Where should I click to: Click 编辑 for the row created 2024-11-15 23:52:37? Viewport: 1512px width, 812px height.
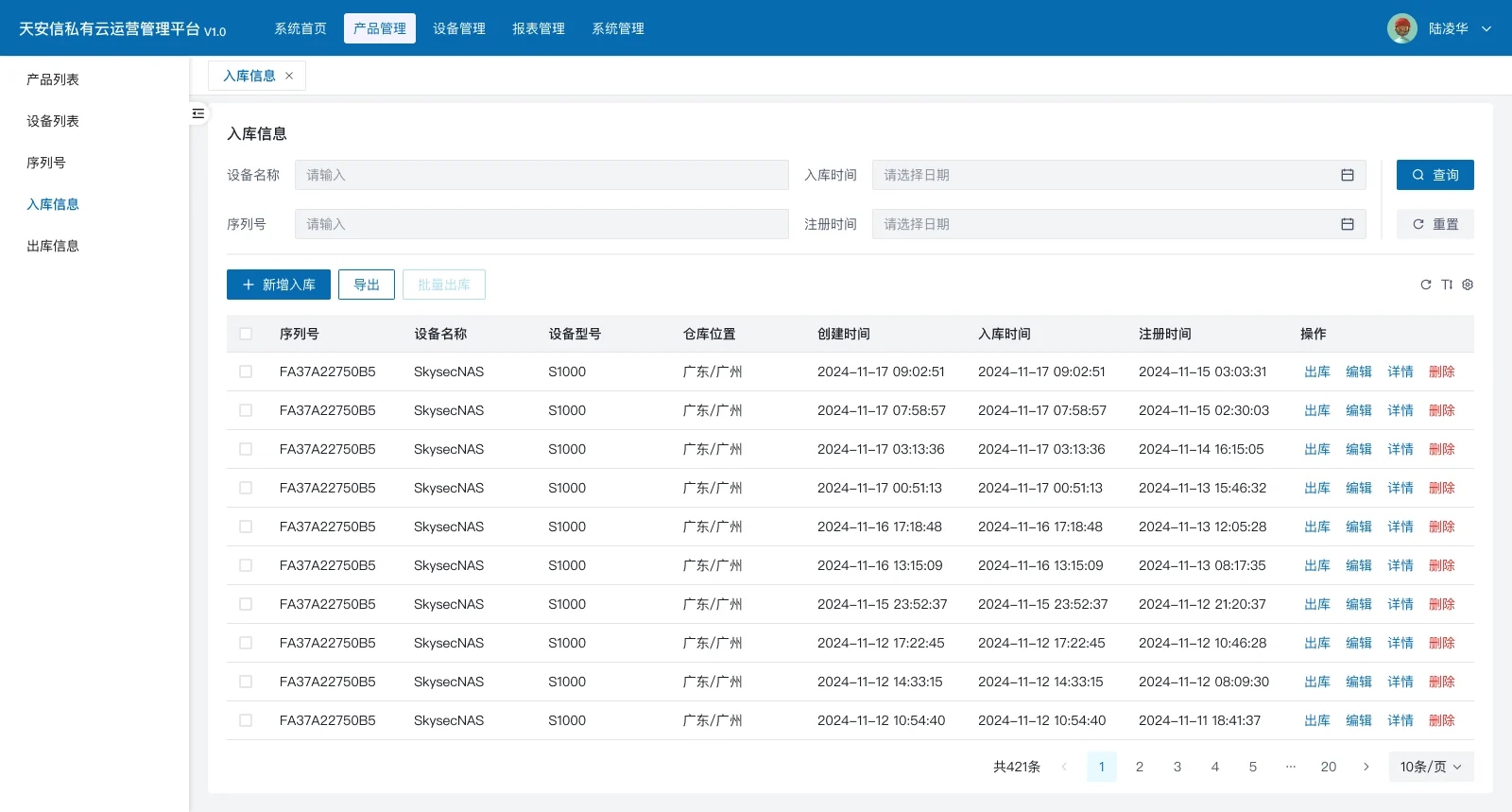pos(1359,604)
